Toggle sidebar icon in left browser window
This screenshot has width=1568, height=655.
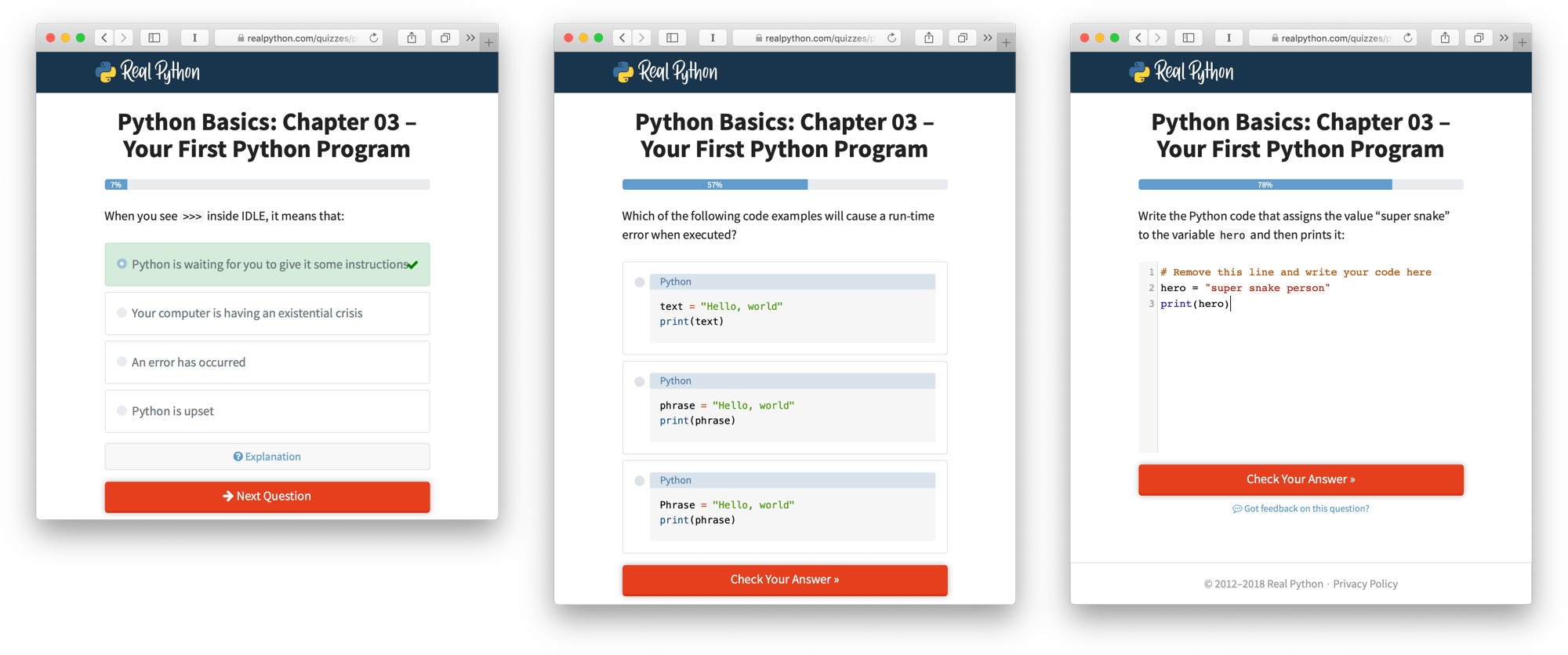click(x=154, y=38)
